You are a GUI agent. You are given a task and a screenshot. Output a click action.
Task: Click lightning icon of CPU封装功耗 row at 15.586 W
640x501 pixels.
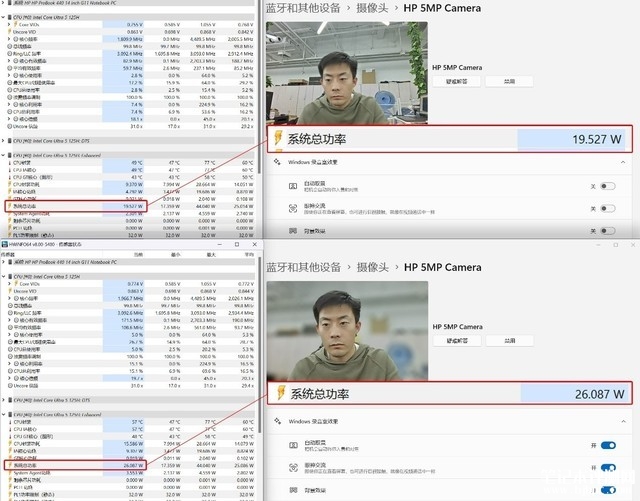tap(10, 444)
